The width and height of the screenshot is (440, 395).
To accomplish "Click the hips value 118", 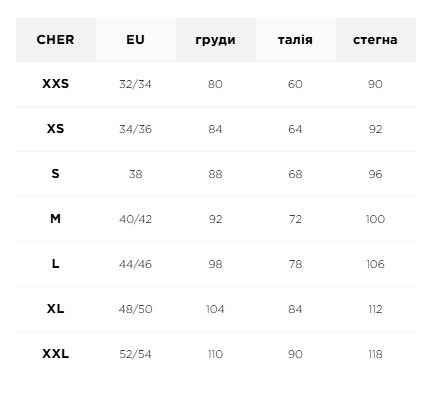I will click(x=375, y=354).
